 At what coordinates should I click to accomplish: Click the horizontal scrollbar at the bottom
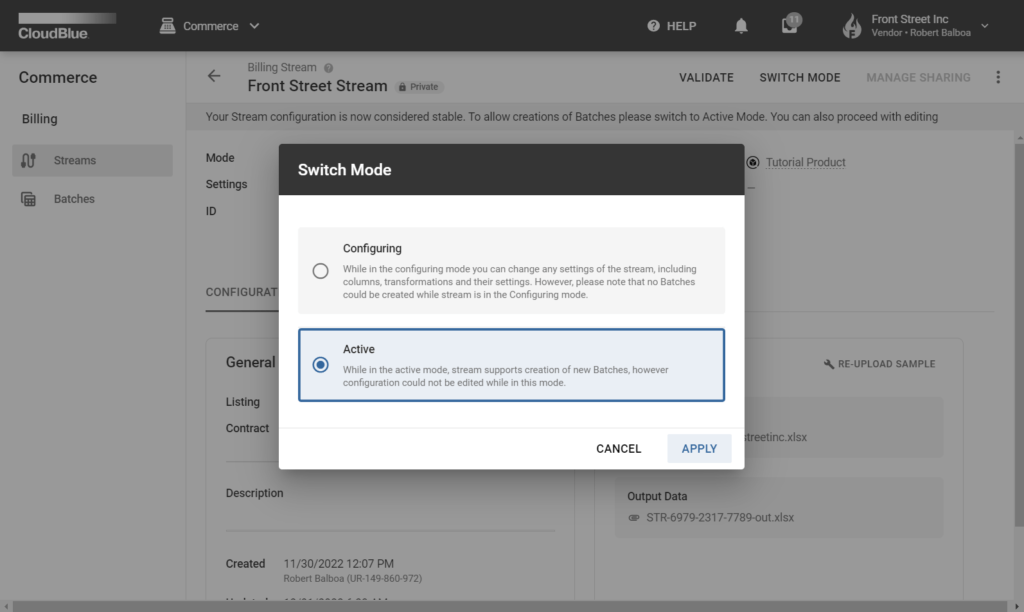[x=509, y=607]
